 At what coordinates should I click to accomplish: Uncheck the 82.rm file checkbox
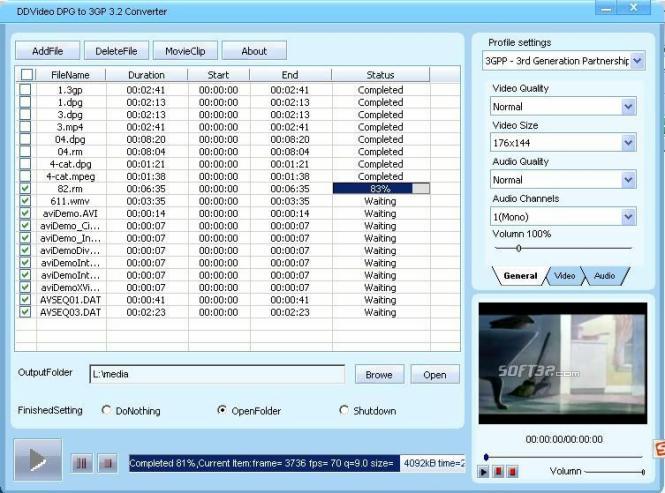coord(25,188)
